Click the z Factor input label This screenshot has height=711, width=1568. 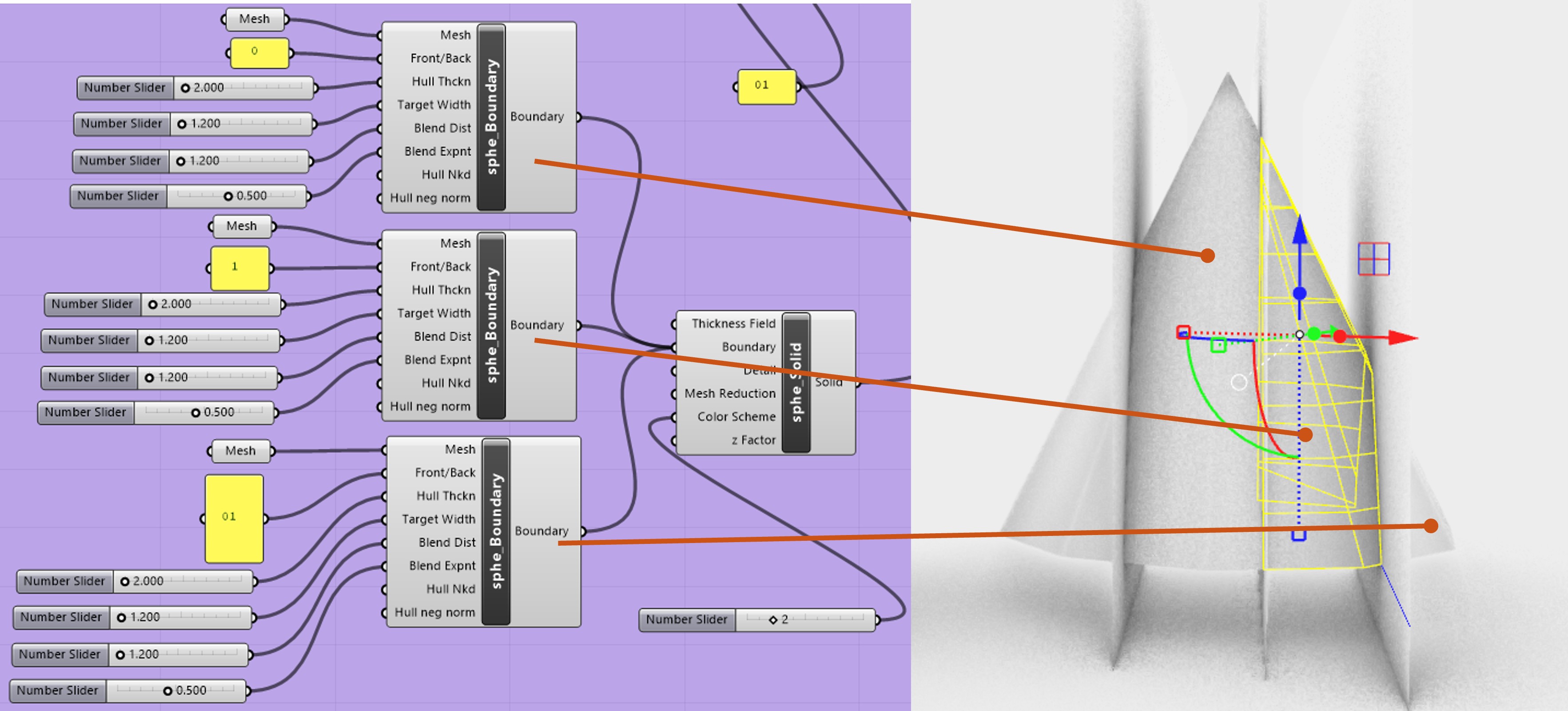(x=753, y=439)
